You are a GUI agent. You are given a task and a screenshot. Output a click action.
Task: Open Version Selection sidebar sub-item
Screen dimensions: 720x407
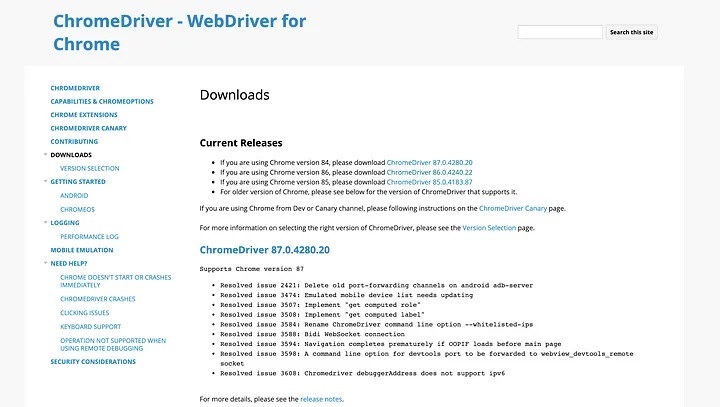90,169
